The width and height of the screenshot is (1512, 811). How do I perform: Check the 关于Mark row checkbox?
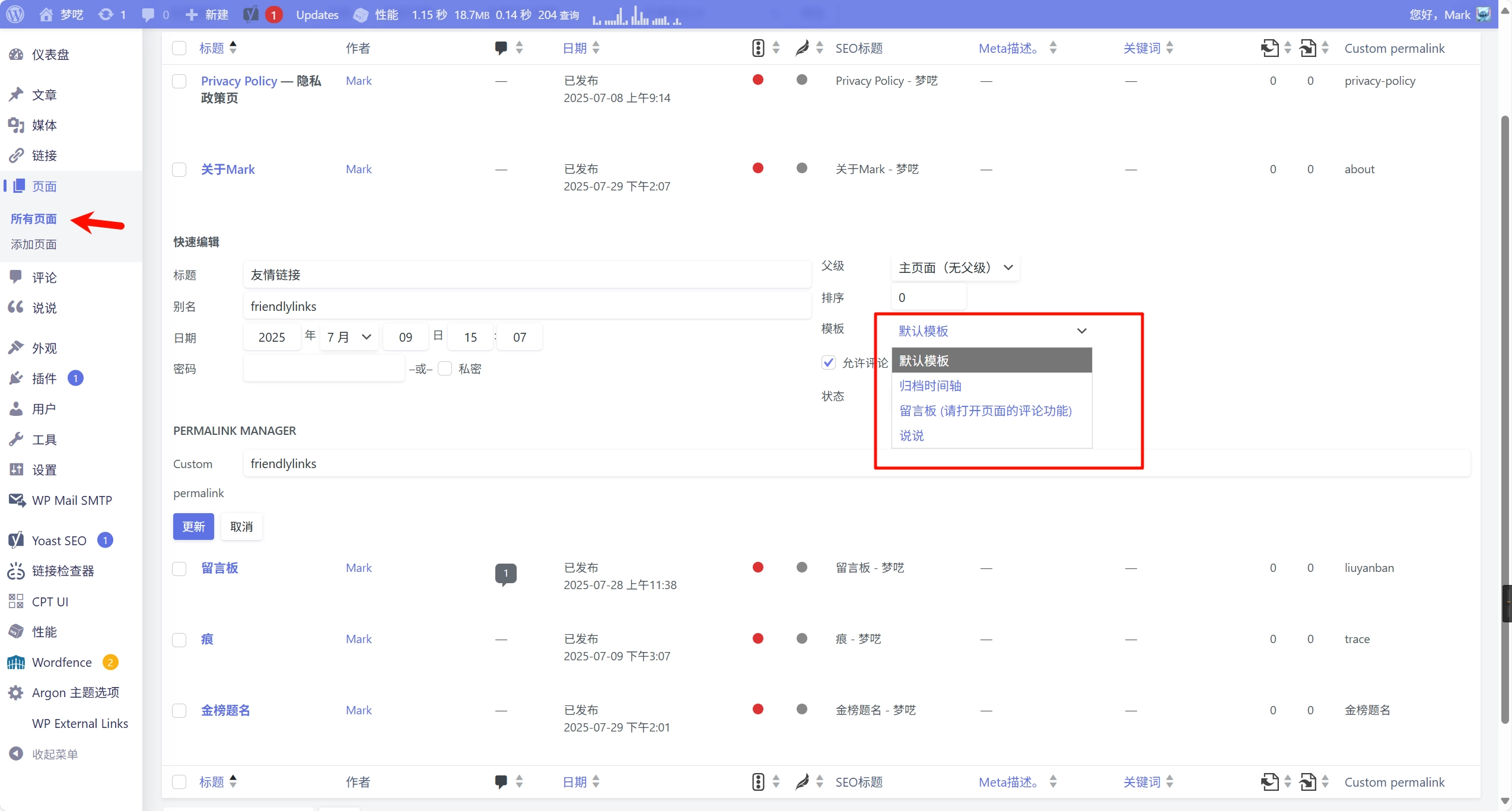pyautogui.click(x=179, y=170)
